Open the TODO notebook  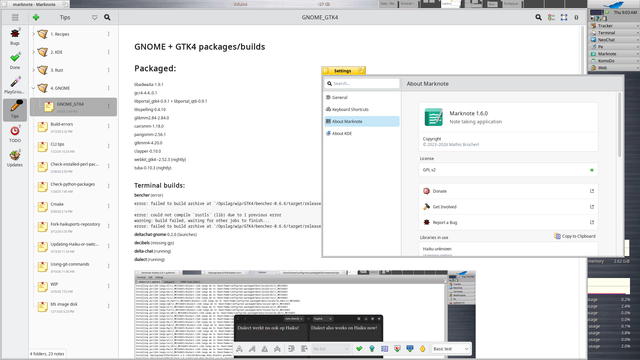[15, 134]
